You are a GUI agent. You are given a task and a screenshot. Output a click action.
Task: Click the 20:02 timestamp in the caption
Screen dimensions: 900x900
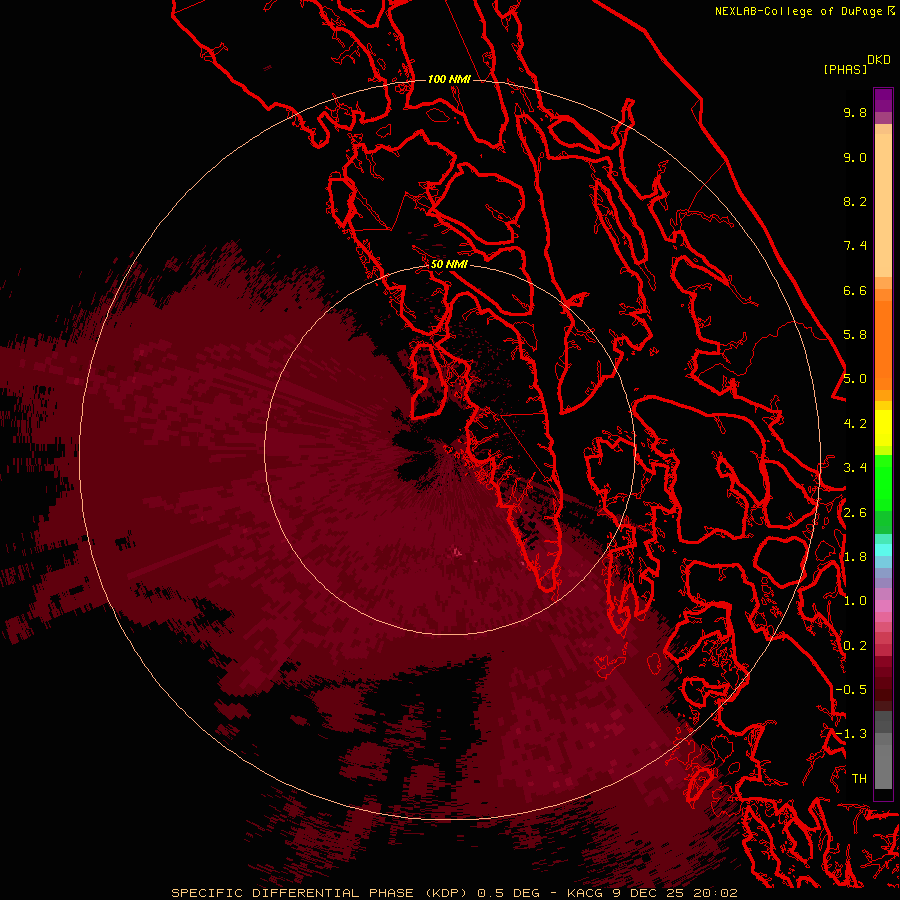coord(715,893)
